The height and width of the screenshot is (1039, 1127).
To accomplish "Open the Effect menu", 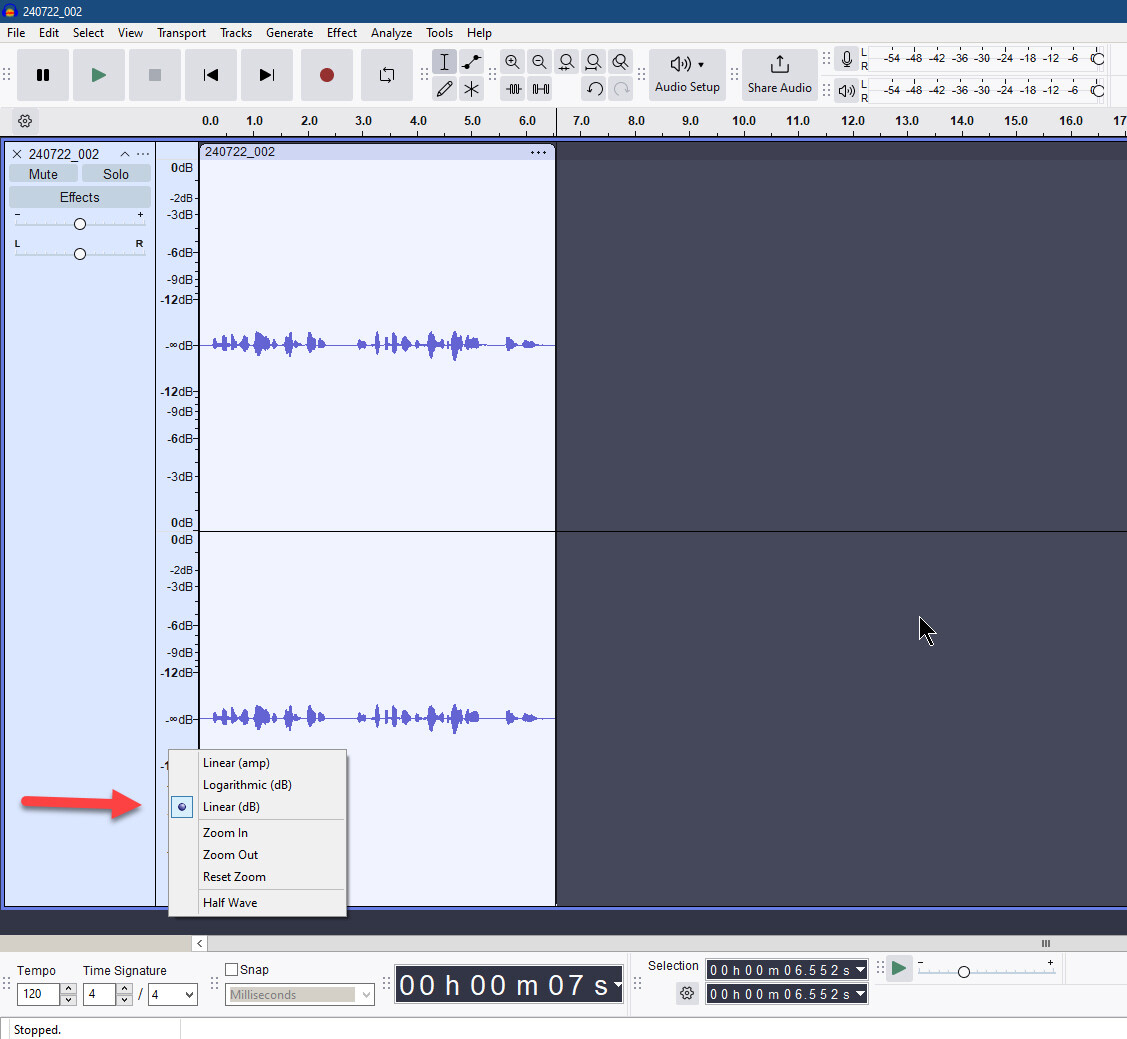I will pos(341,33).
